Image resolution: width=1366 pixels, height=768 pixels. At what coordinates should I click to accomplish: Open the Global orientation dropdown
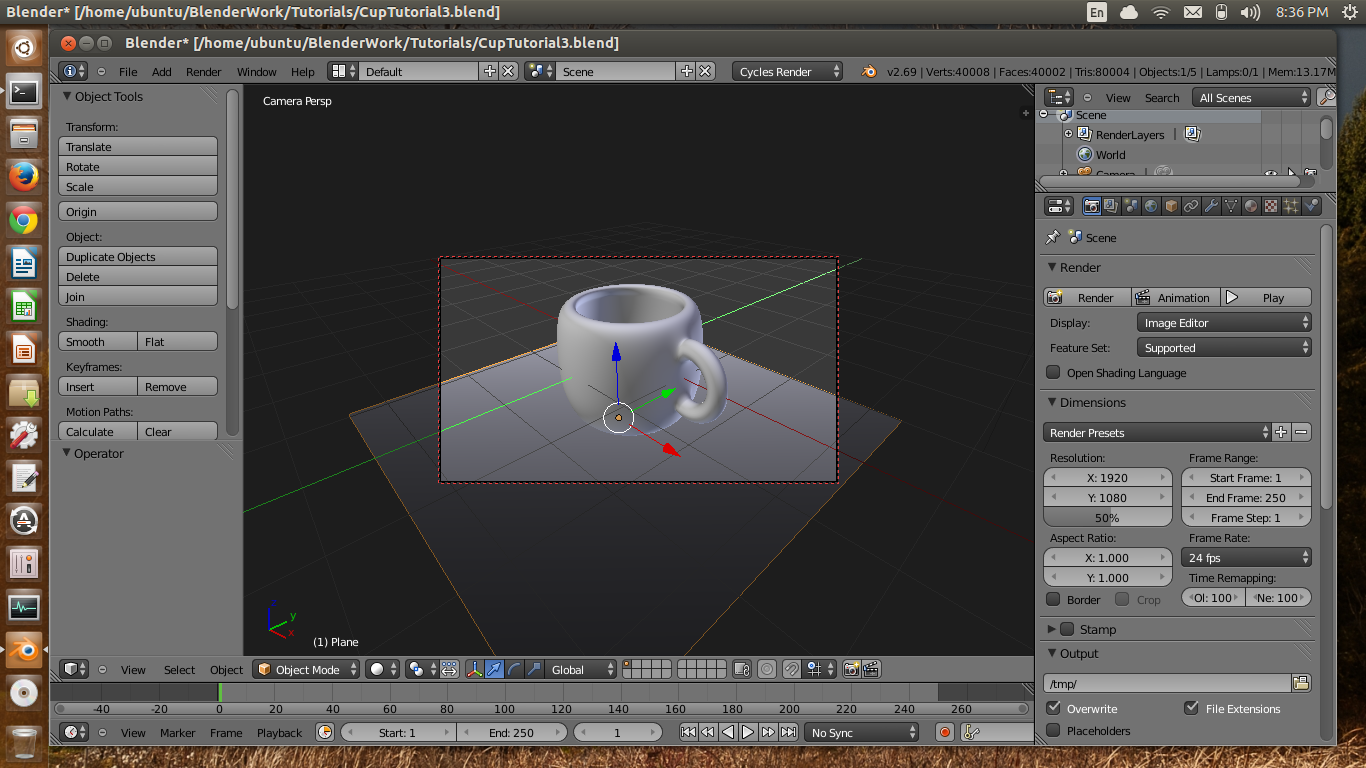click(582, 669)
